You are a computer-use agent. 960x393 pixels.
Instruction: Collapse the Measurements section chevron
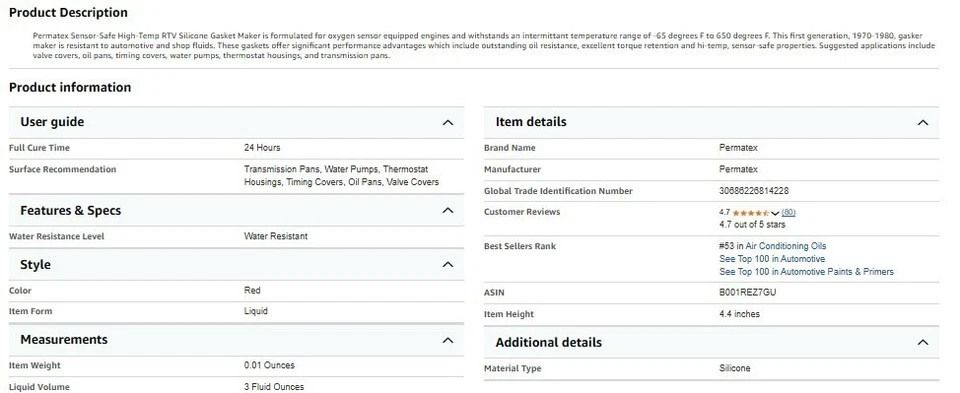[448, 340]
